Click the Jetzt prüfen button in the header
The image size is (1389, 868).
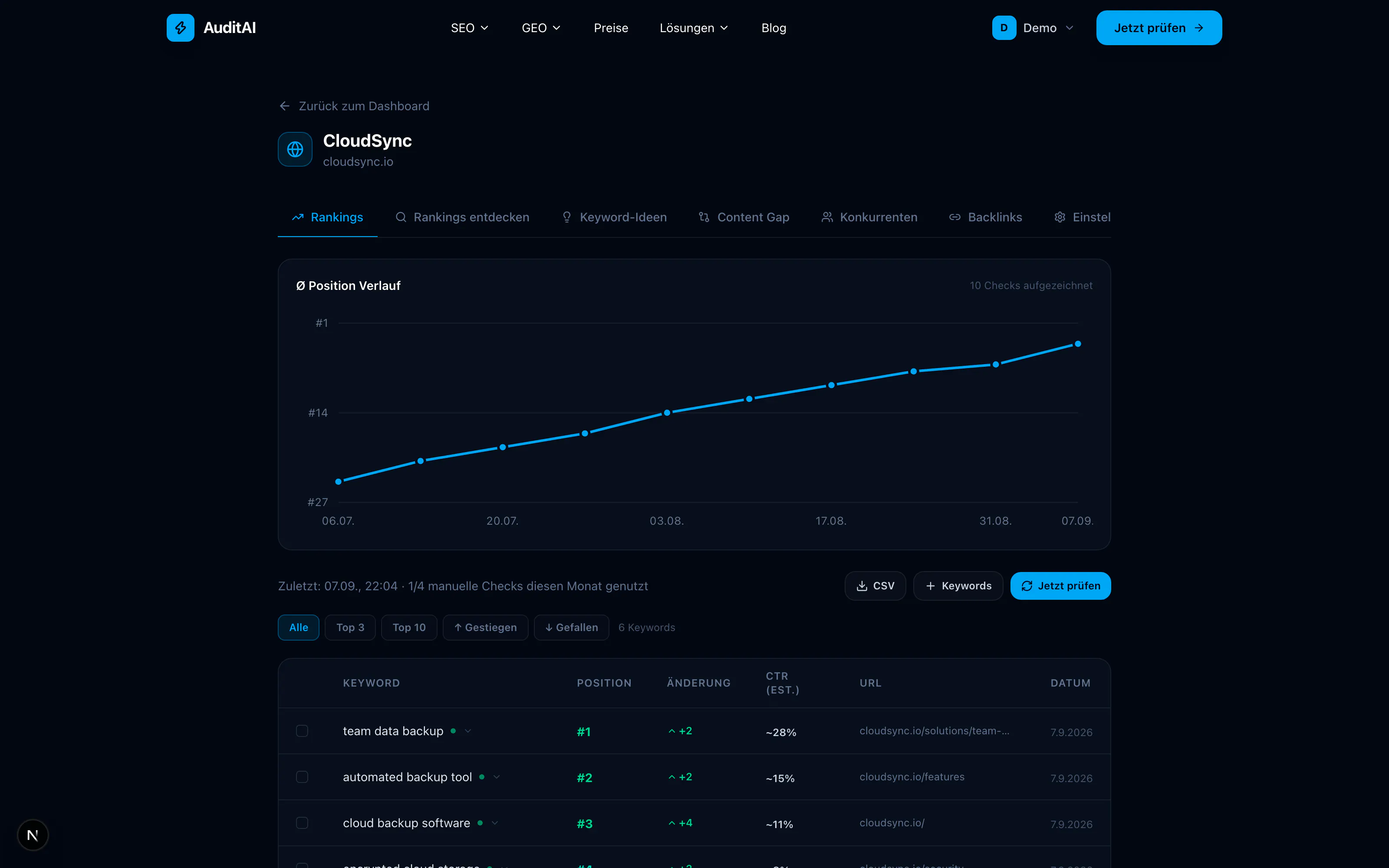(1159, 27)
